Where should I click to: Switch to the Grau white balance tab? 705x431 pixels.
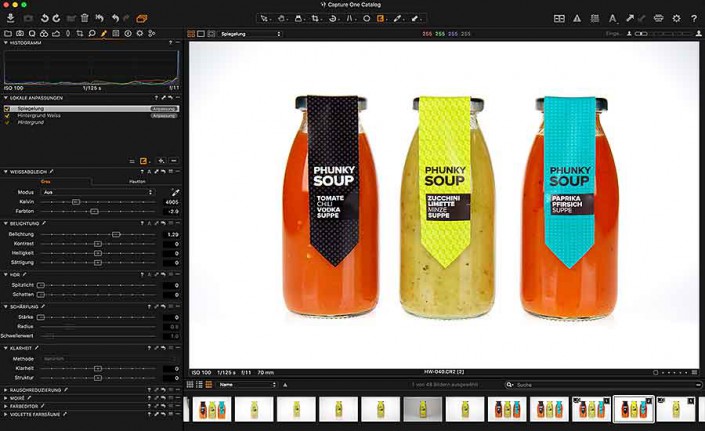pos(45,182)
